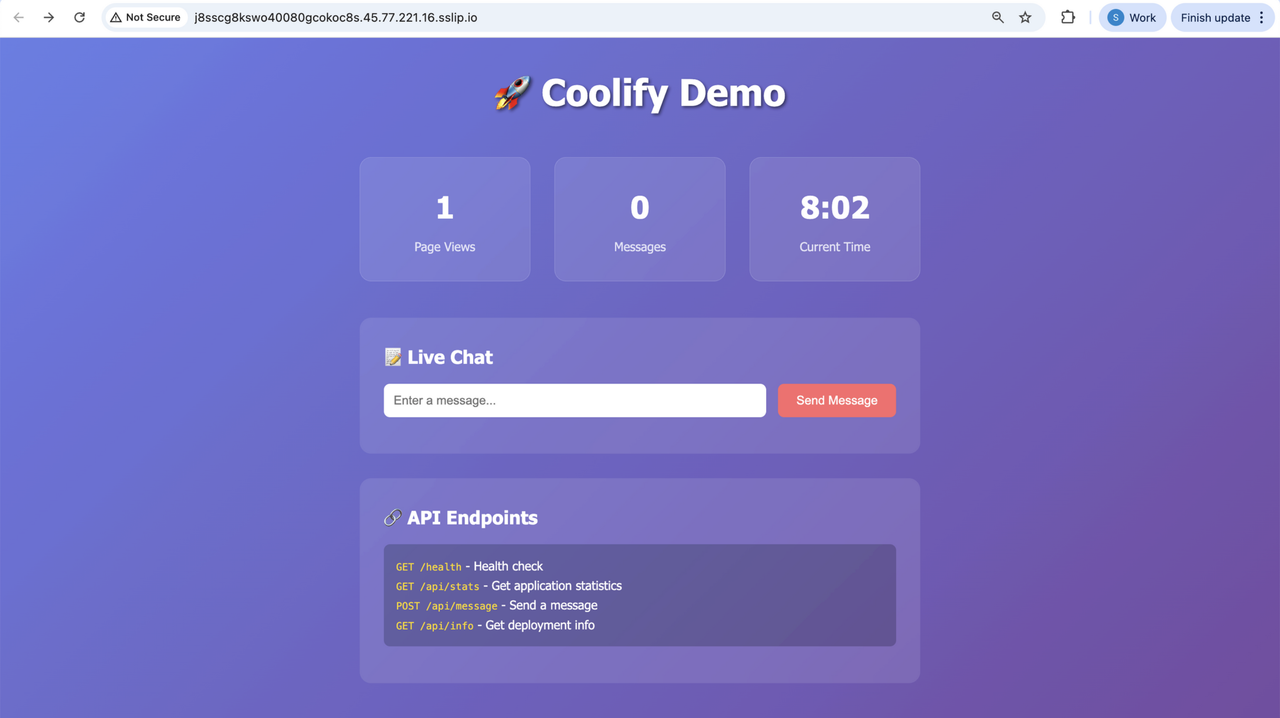Click the GET /api/stats endpoint line
Image resolution: width=1280 pixels, height=718 pixels.
click(x=509, y=586)
